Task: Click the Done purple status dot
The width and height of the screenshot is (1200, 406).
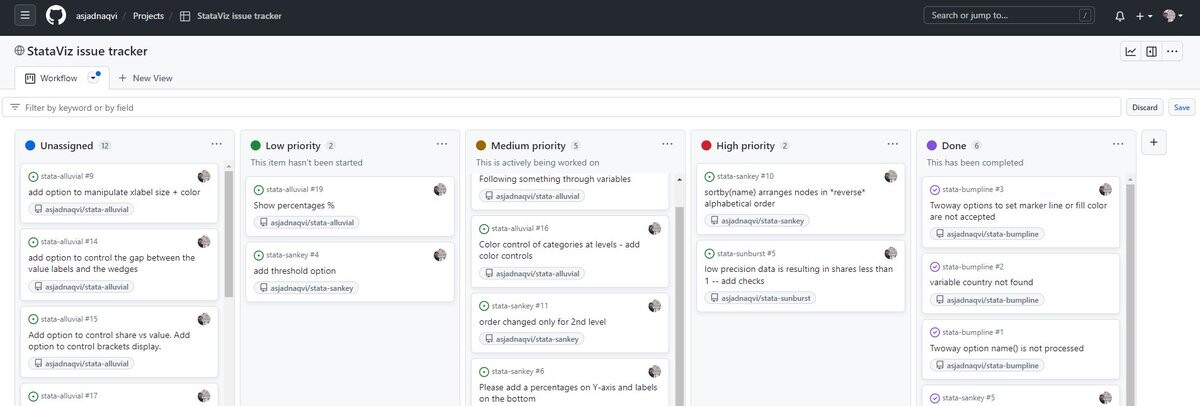Action: pos(932,146)
